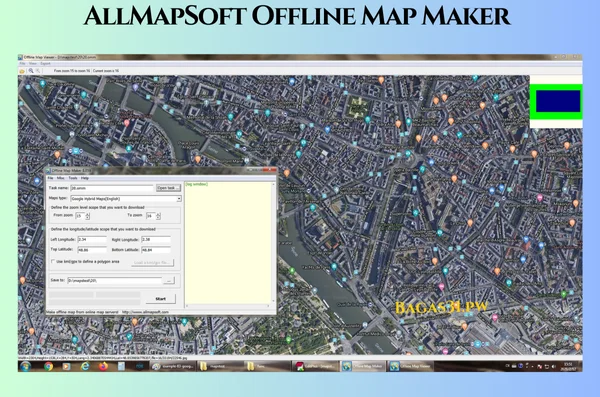Open the Export menu in Offline Map Viewer

point(45,64)
